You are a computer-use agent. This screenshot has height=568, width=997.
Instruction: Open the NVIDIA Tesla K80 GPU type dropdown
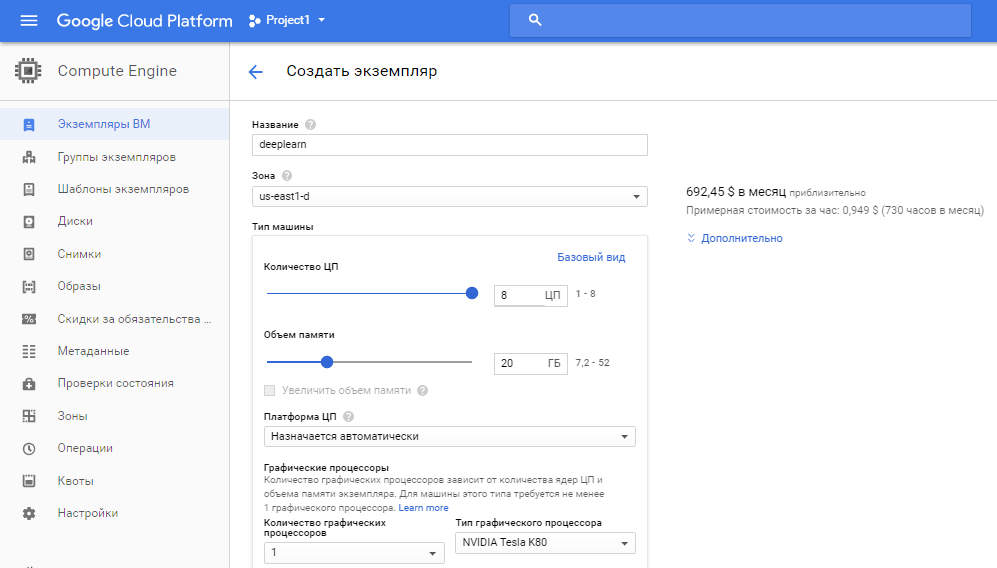click(x=545, y=543)
